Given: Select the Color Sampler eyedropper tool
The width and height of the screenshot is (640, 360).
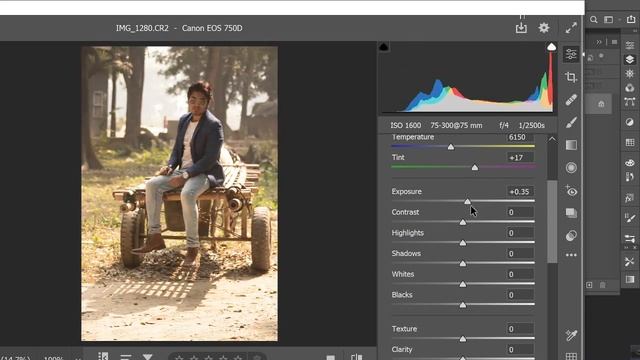Looking at the screenshot, I should click(x=571, y=335).
